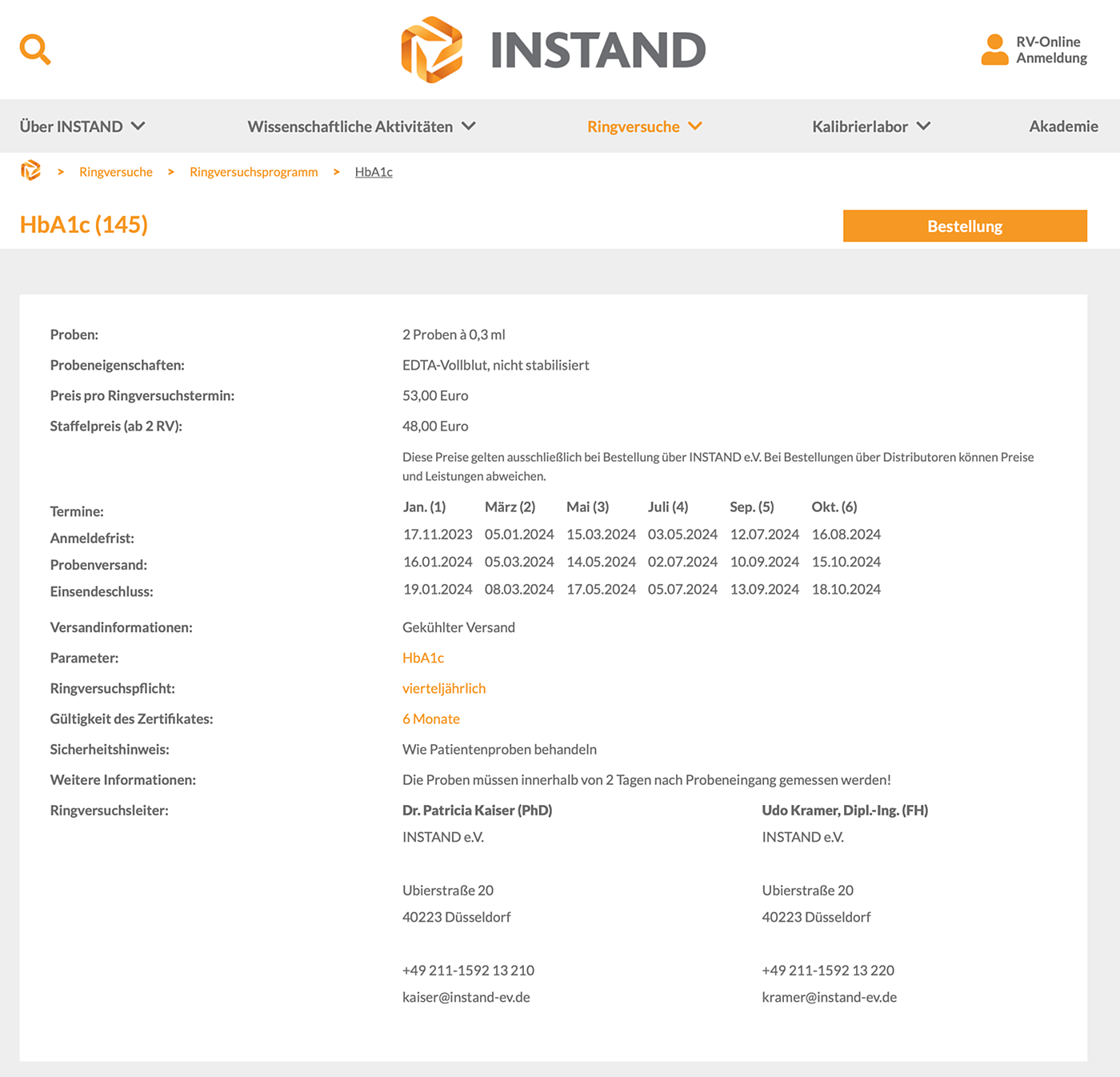Open the HbA1c parameter link
1120x1077 pixels.
pyautogui.click(x=422, y=658)
